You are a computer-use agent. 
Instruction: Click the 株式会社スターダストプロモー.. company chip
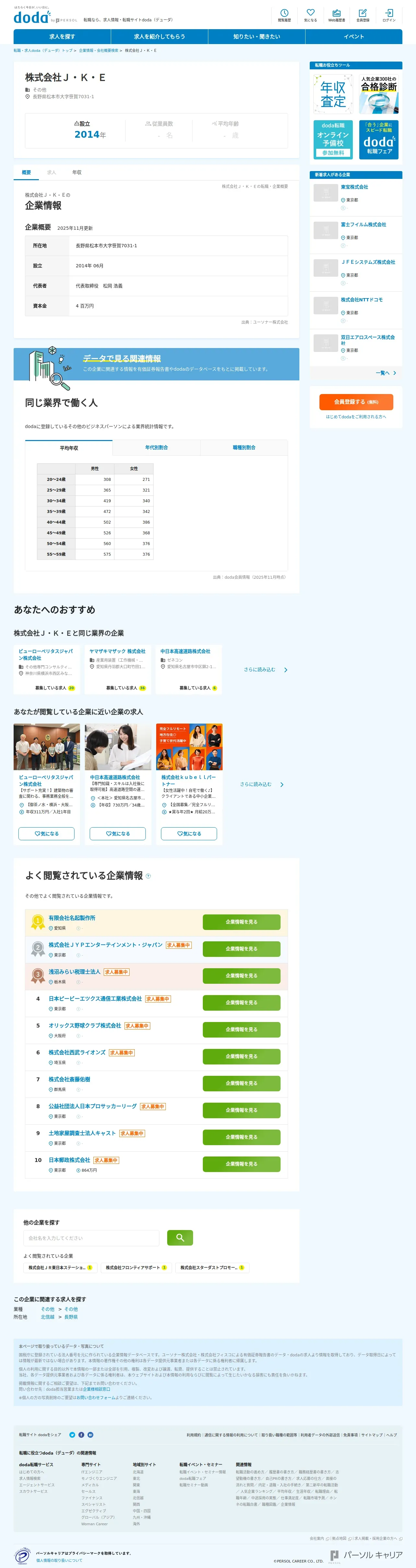[x=212, y=1267]
